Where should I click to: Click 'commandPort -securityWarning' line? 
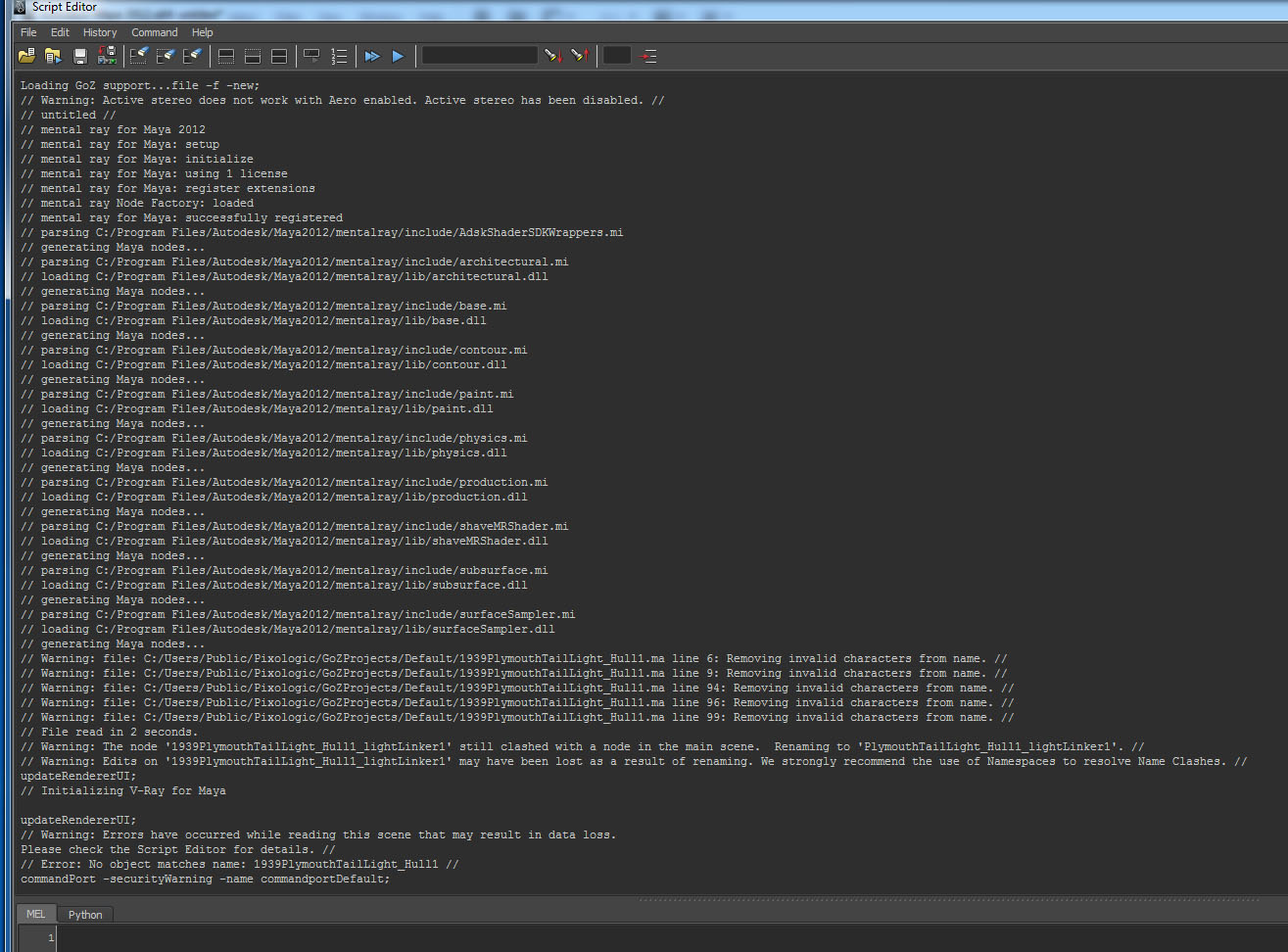point(205,880)
